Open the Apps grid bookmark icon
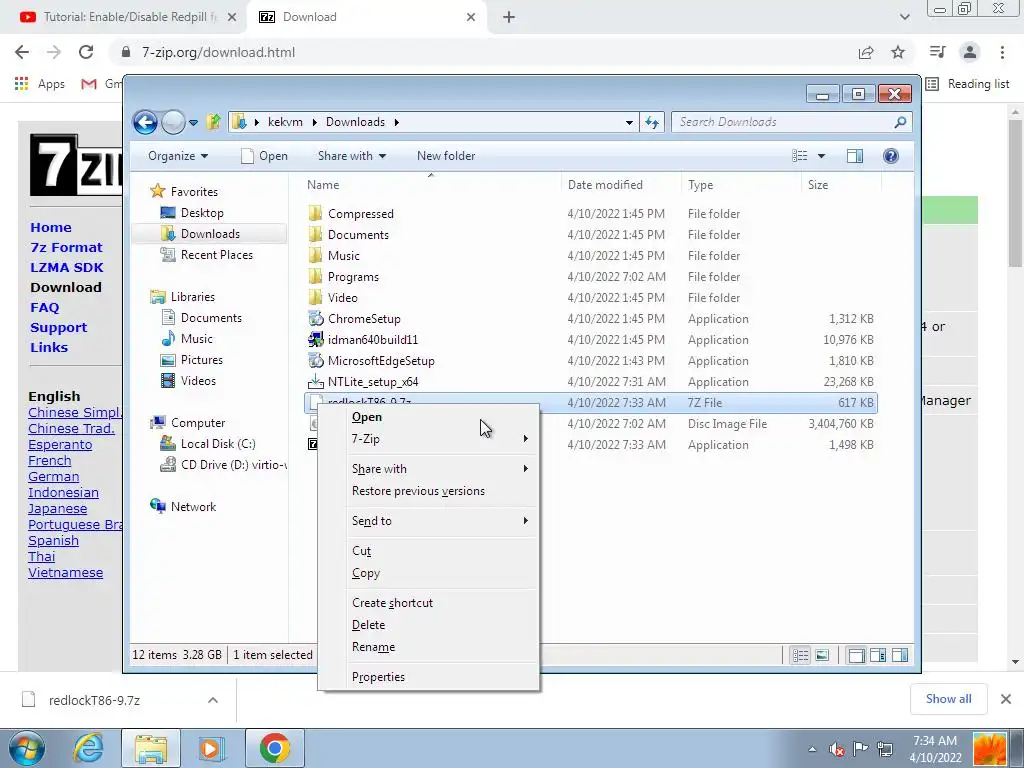The width and height of the screenshot is (1024, 768). pos(22,84)
